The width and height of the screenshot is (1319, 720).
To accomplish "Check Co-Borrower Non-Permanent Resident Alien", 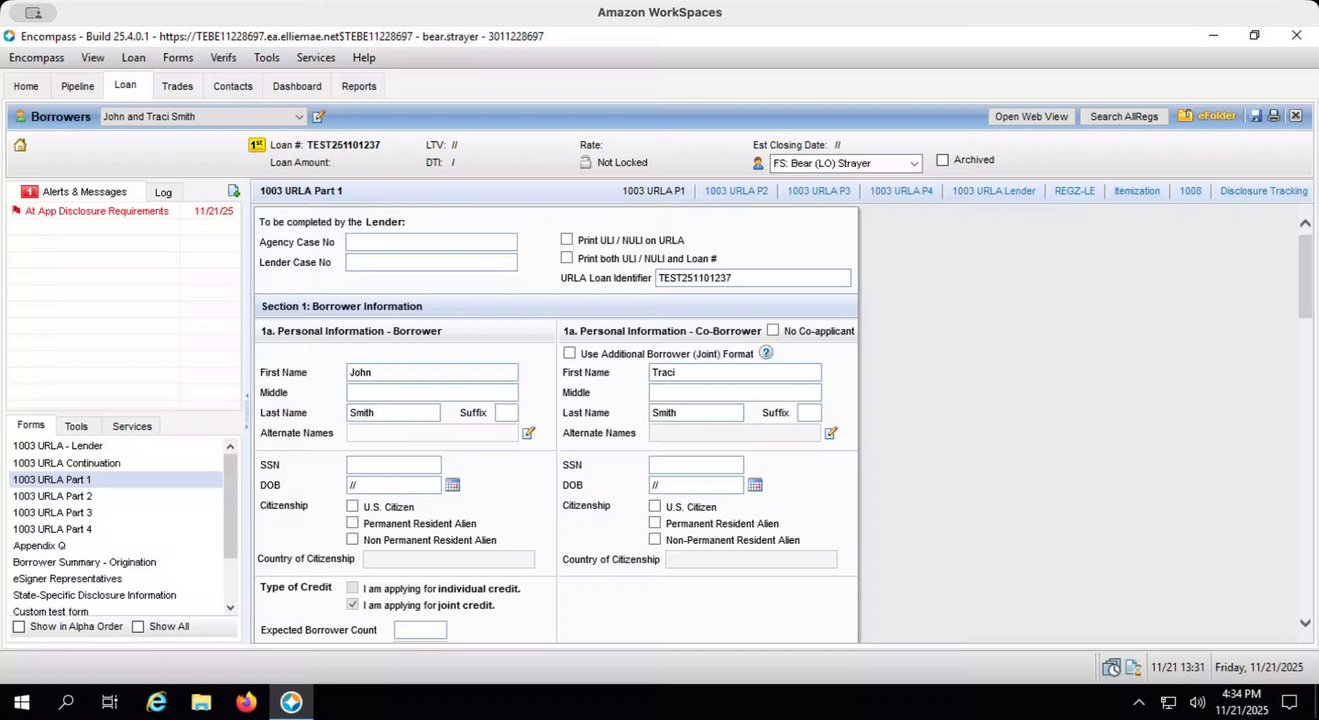I will [655, 539].
